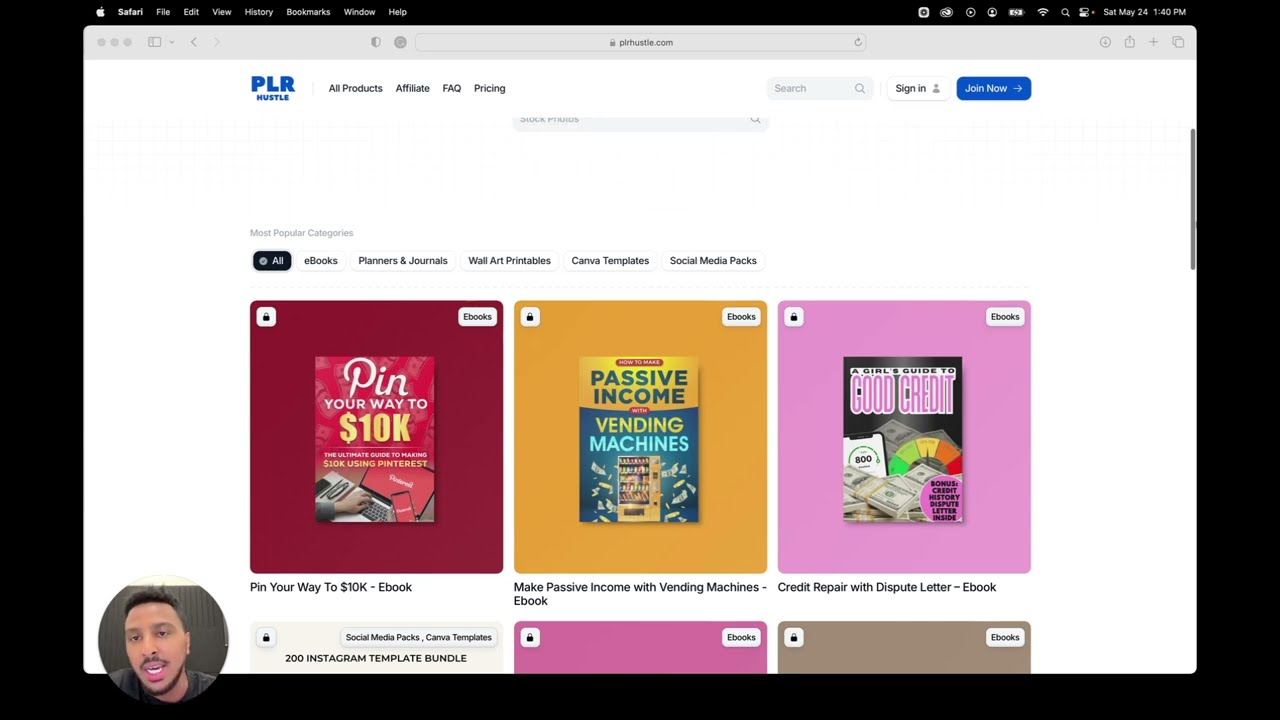Click Ebooks tag on Good Credit card
Image resolution: width=1280 pixels, height=720 pixels.
(x=1005, y=317)
